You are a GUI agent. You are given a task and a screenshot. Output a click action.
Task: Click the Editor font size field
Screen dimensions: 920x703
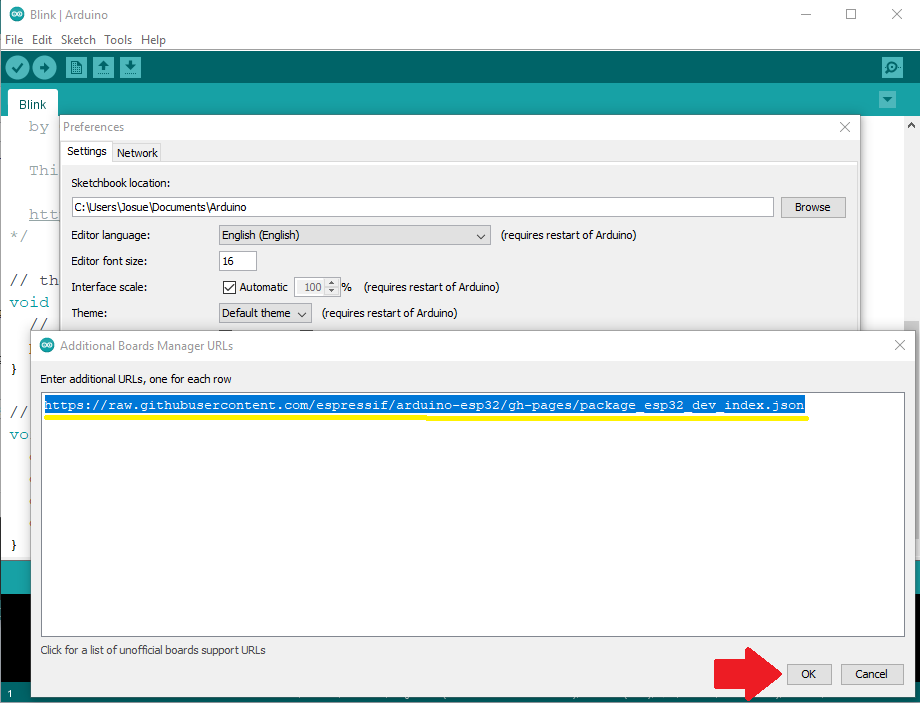coord(238,261)
